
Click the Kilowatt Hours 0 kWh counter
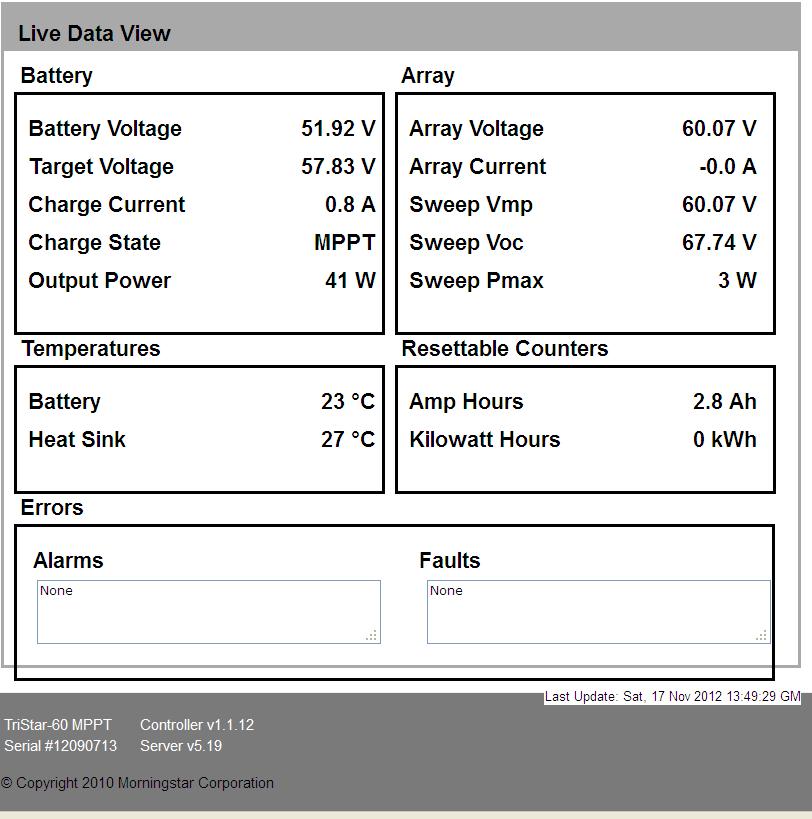click(724, 440)
